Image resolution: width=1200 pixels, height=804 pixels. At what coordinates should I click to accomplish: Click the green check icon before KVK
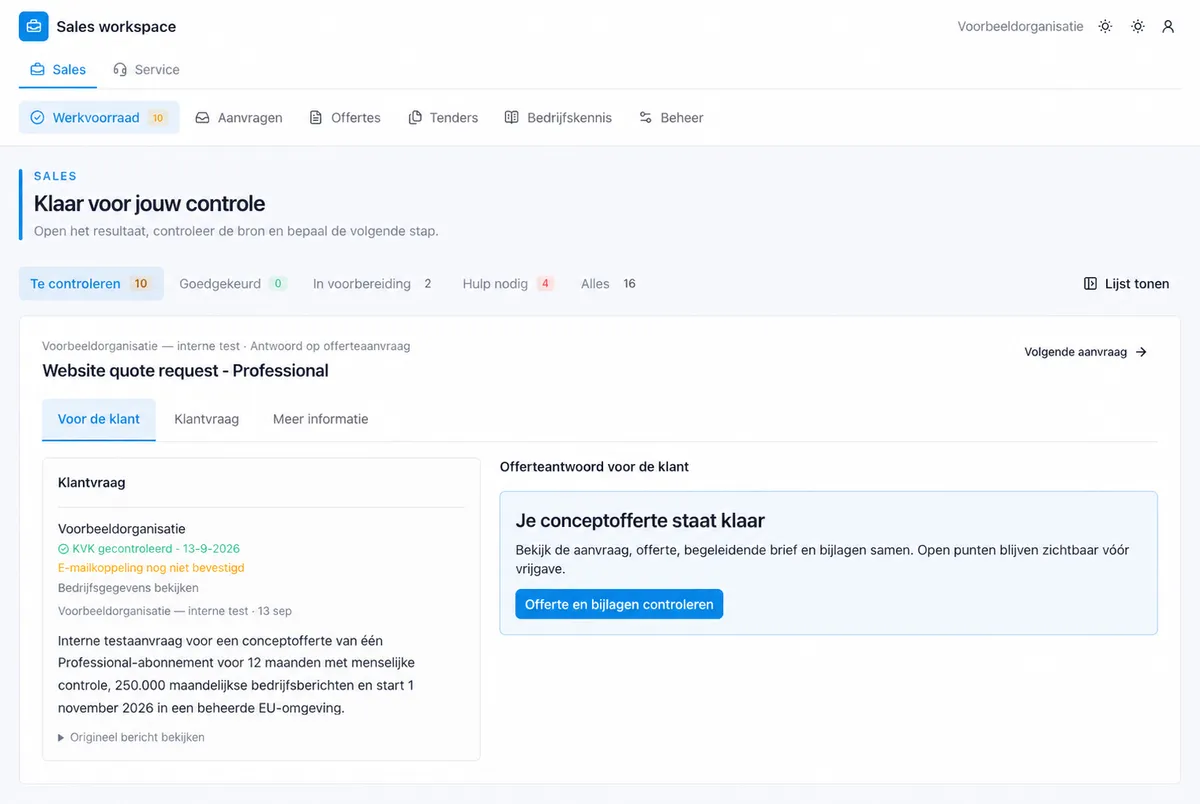pos(63,549)
